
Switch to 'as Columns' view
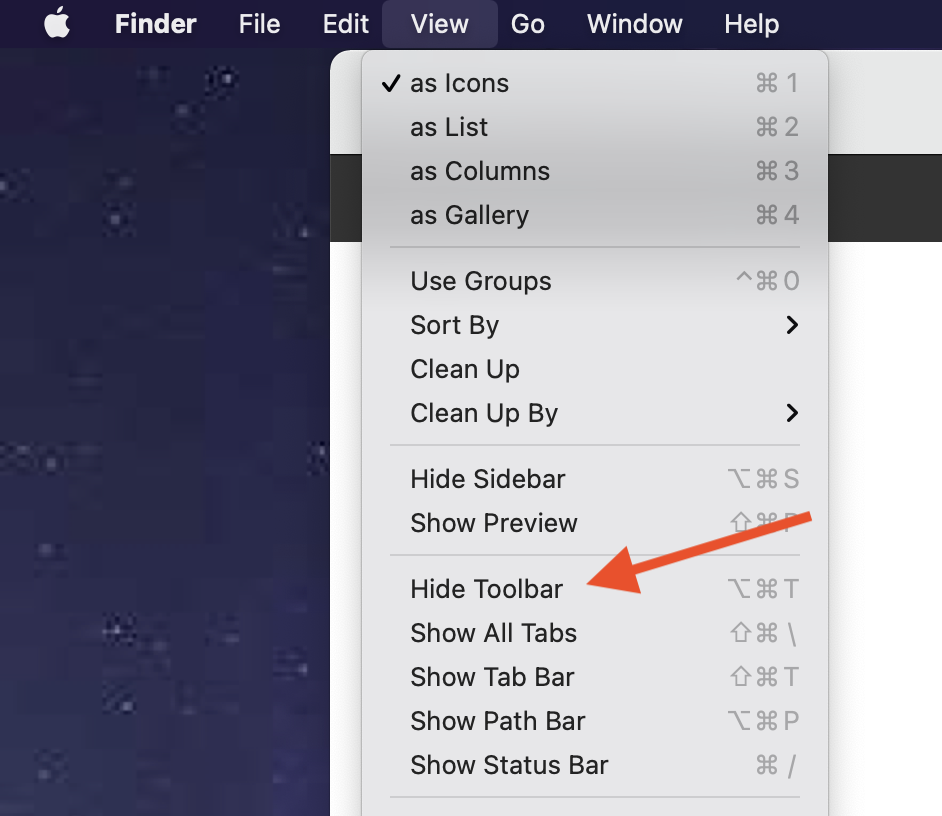[595, 171]
